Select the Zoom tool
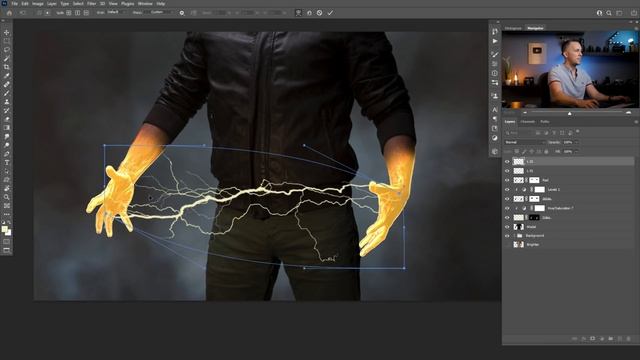This screenshot has height=360, width=640. (x=7, y=197)
